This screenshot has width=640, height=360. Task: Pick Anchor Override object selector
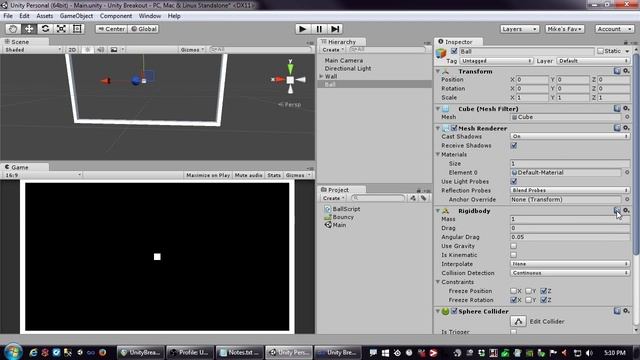[x=627, y=200]
